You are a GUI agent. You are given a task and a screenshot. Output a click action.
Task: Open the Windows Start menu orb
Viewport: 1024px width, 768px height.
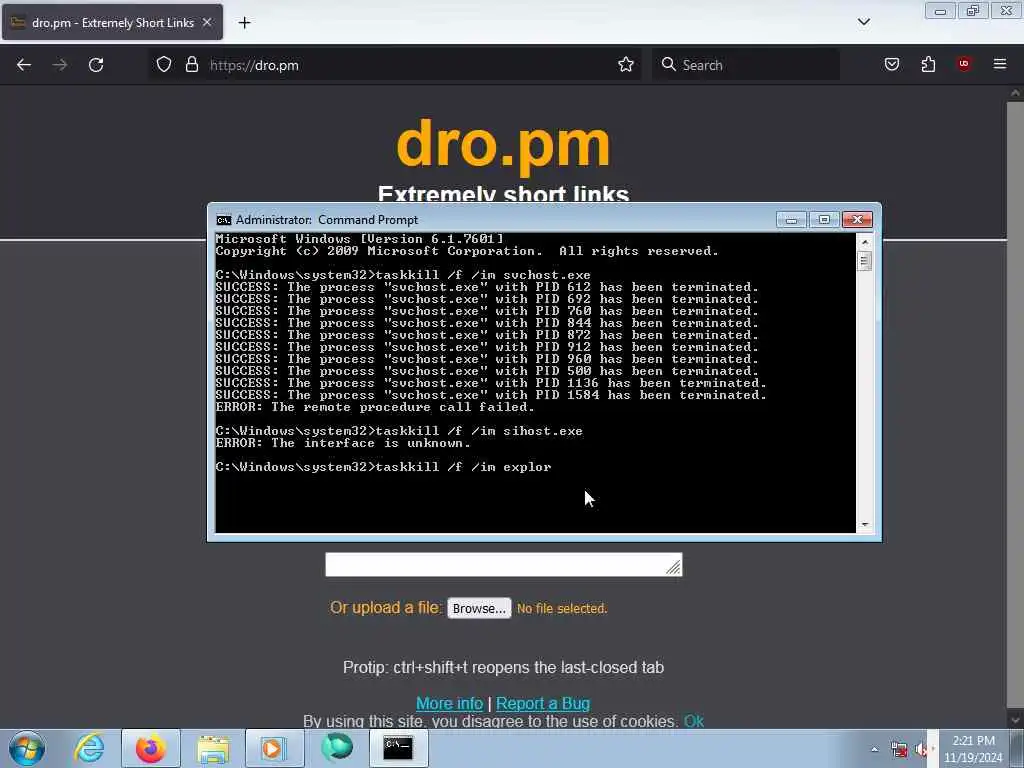[x=27, y=748]
